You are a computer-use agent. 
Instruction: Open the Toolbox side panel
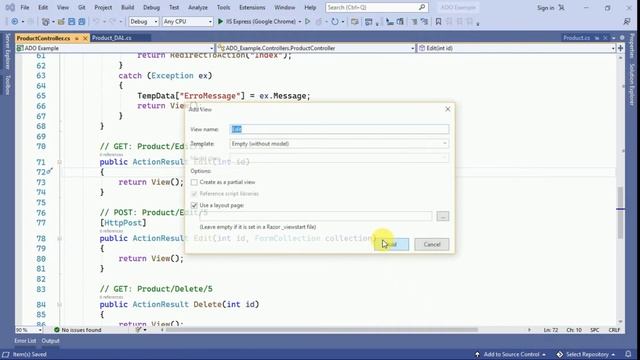pyautogui.click(x=7, y=84)
